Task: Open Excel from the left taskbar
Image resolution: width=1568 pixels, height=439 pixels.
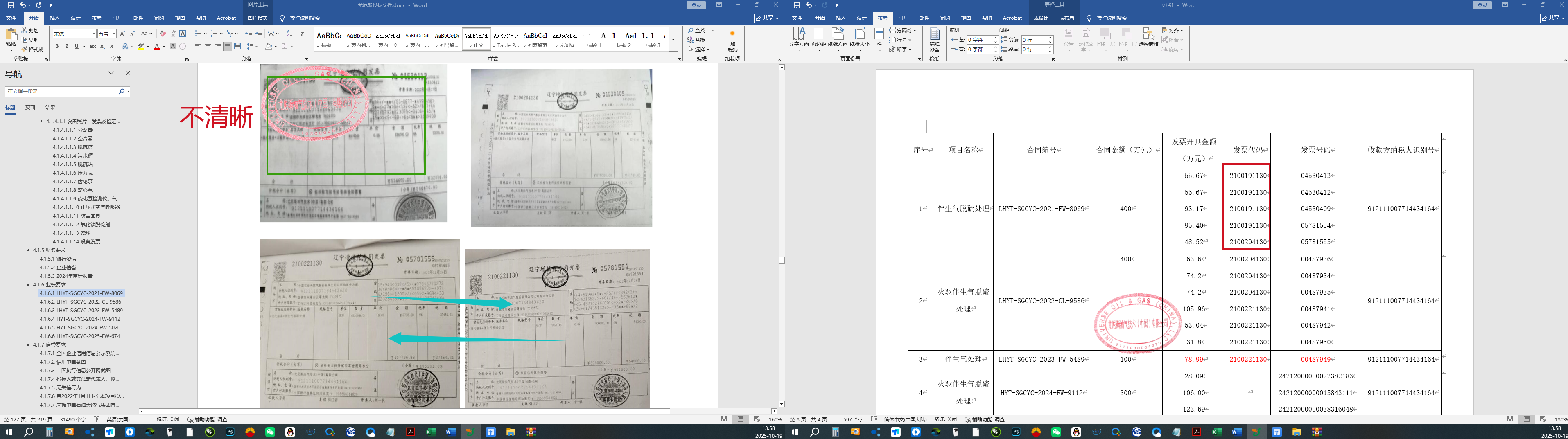Action: click(x=430, y=432)
